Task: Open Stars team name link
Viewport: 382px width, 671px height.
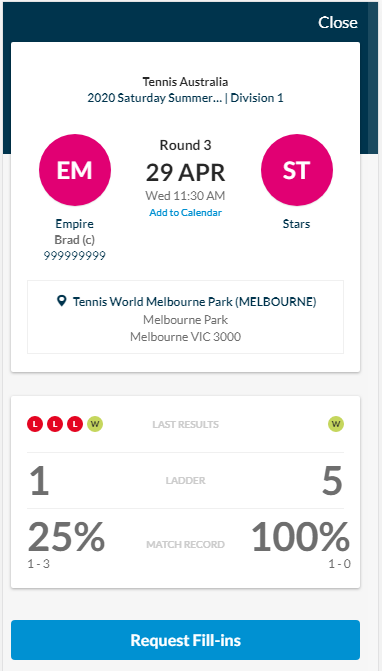Action: (x=296, y=223)
